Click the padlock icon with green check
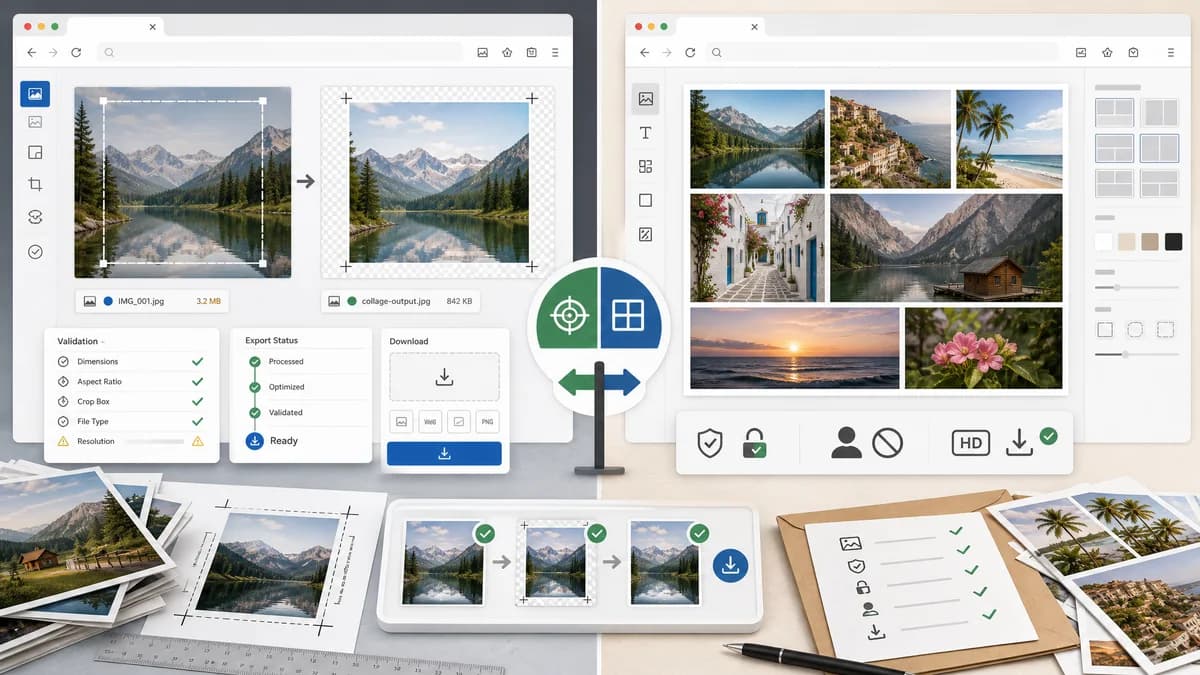The image size is (1200, 675). 755,443
